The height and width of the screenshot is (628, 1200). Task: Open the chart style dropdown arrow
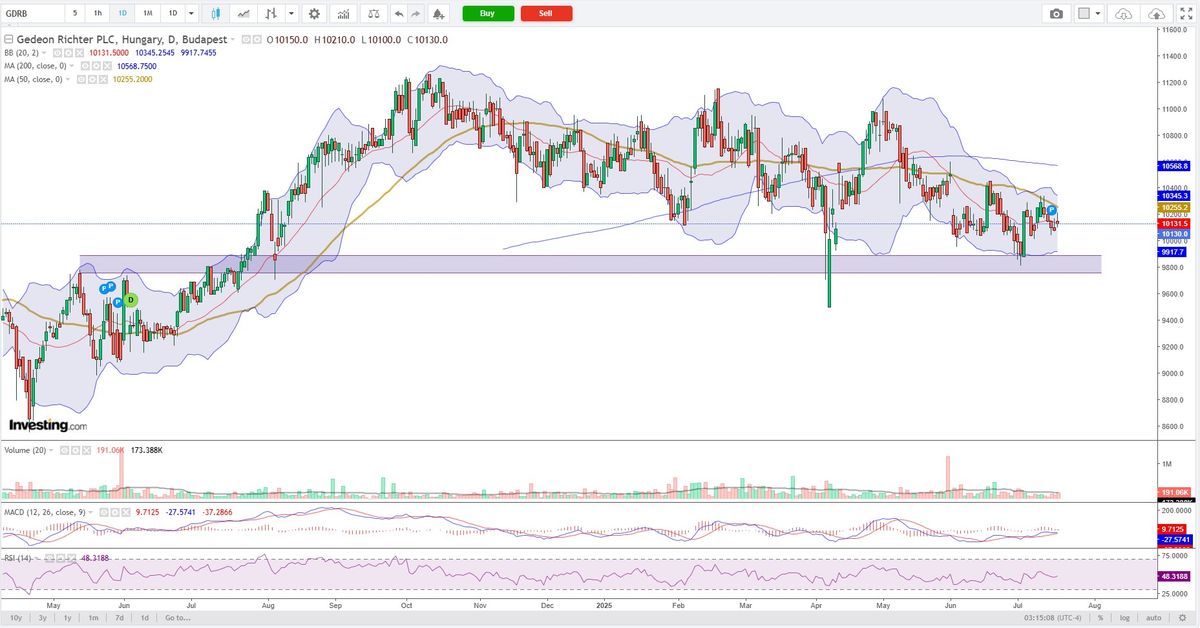[x=291, y=14]
